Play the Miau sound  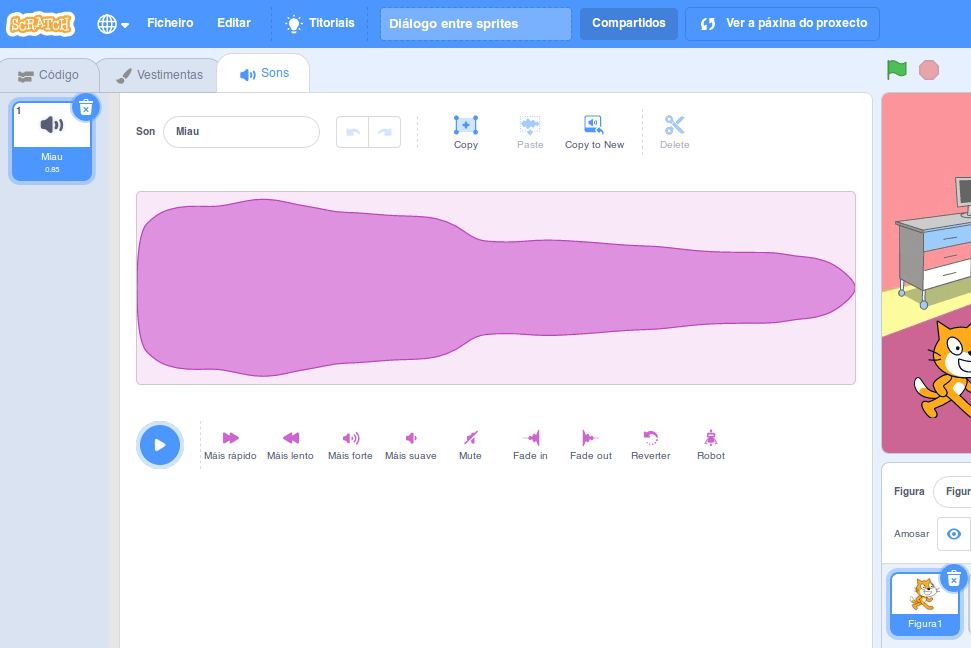160,445
